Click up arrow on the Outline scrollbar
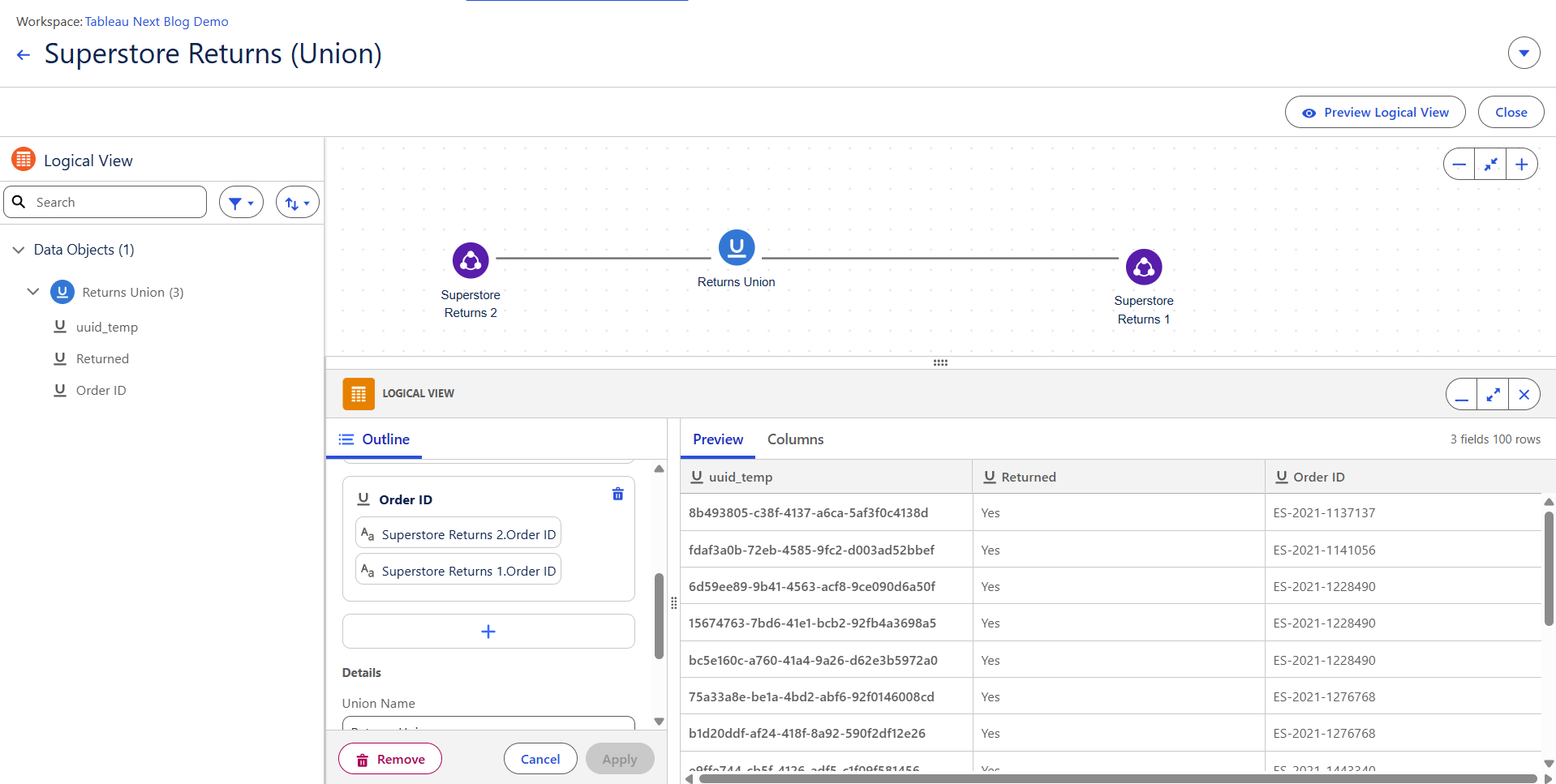The image size is (1556, 784). point(659,469)
